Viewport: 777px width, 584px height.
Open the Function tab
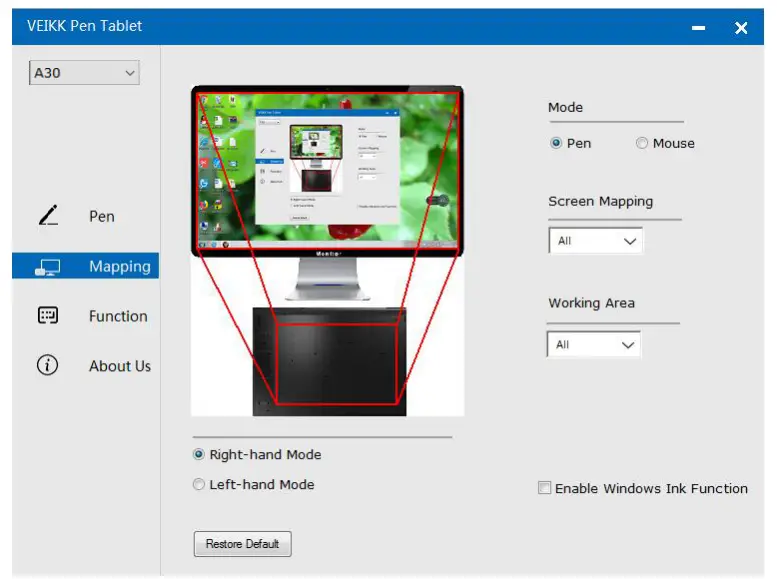tap(85, 316)
